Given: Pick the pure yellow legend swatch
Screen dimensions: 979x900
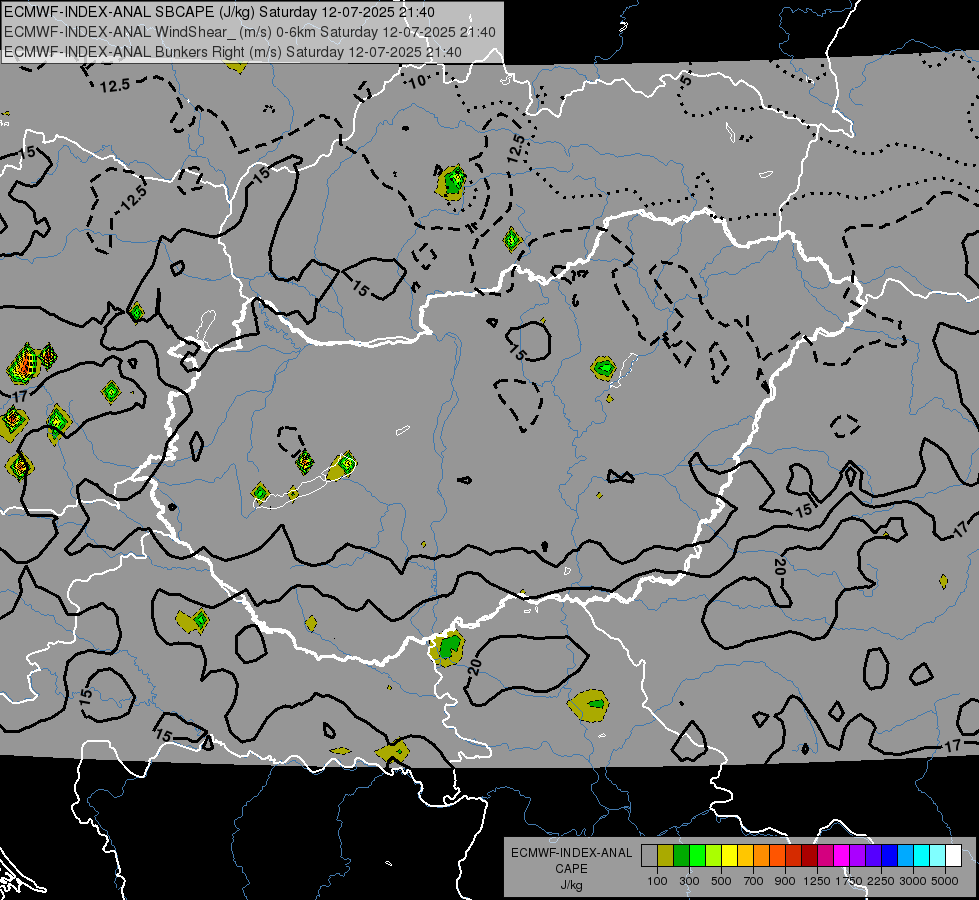Looking at the screenshot, I should pyautogui.click(x=729, y=856).
